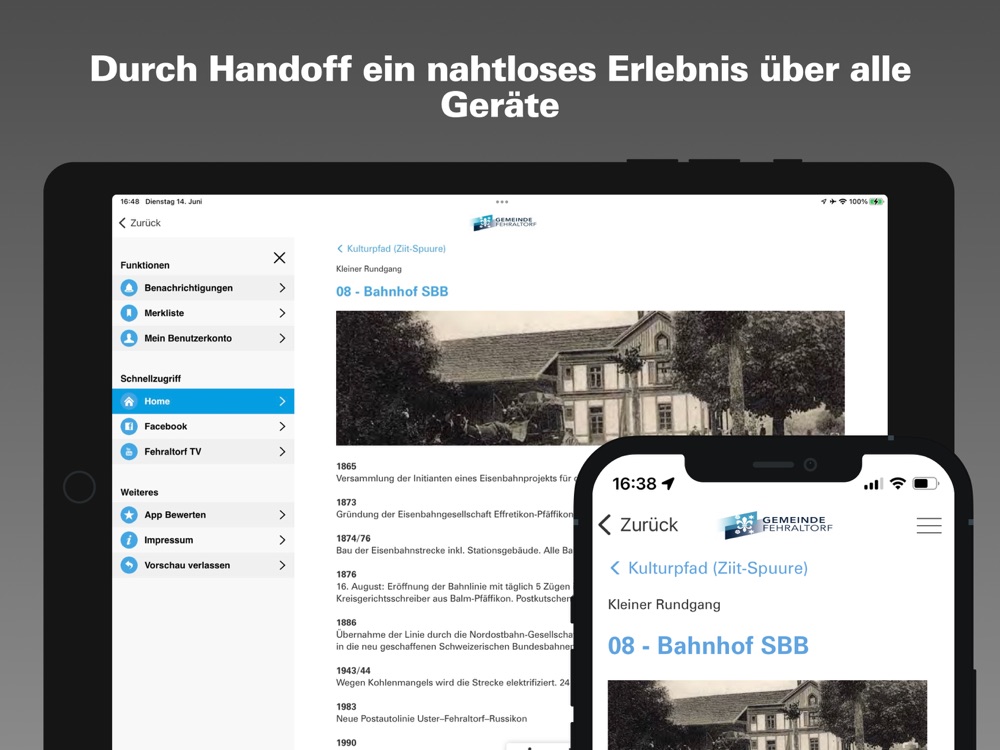Expand the Benachrichtigungen chevron arrow
Viewport: 1000px width, 750px height.
click(x=282, y=288)
